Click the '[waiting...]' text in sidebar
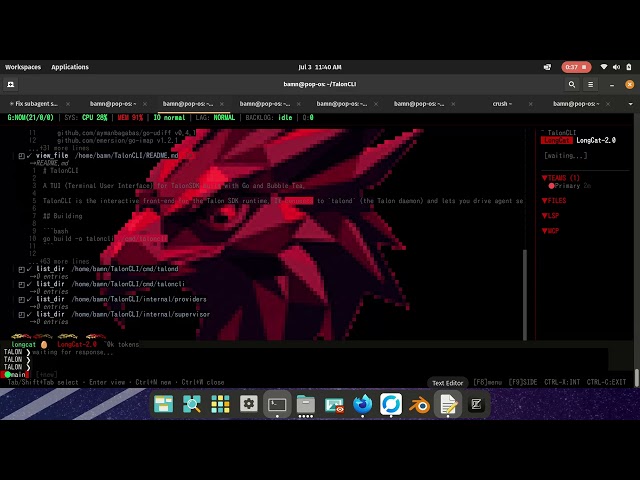640x480 pixels. point(566,156)
